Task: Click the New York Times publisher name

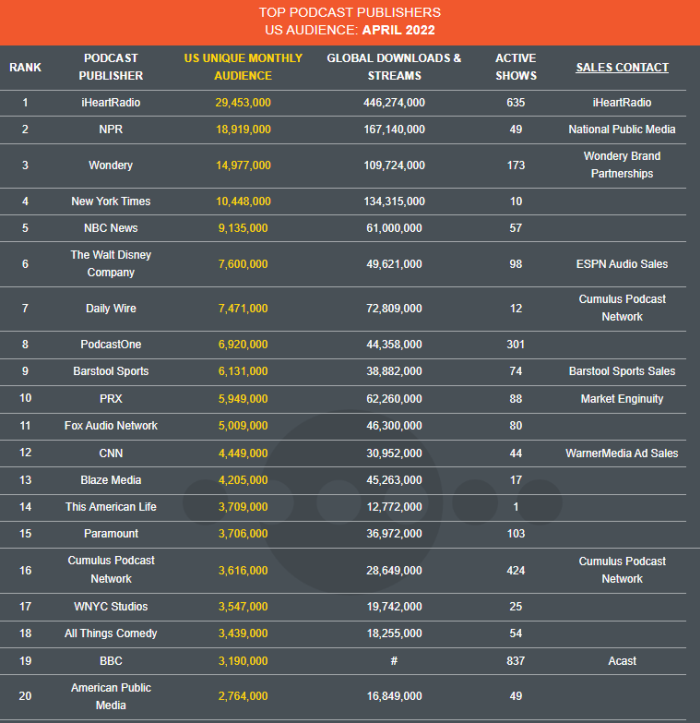Action: pos(111,201)
